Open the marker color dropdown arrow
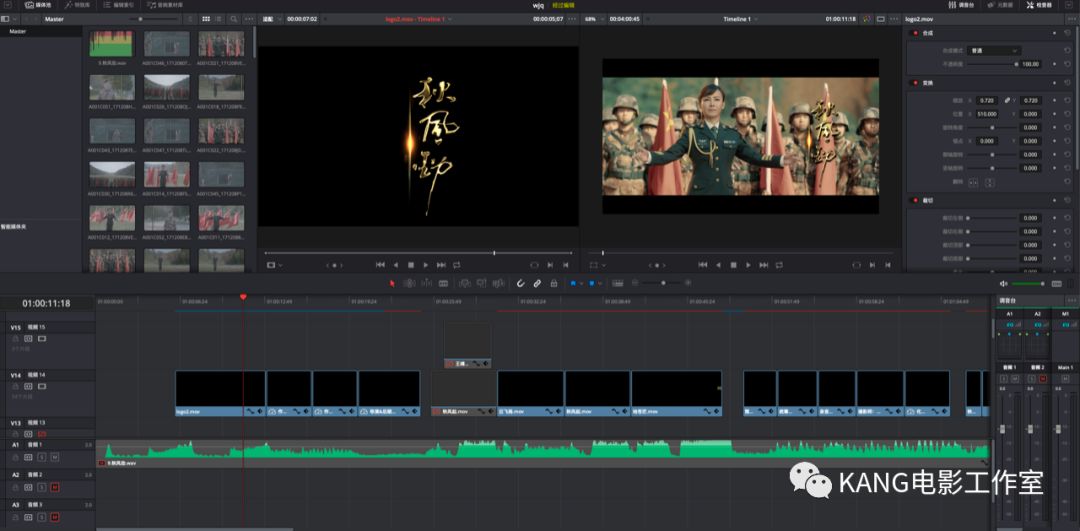 click(x=601, y=283)
